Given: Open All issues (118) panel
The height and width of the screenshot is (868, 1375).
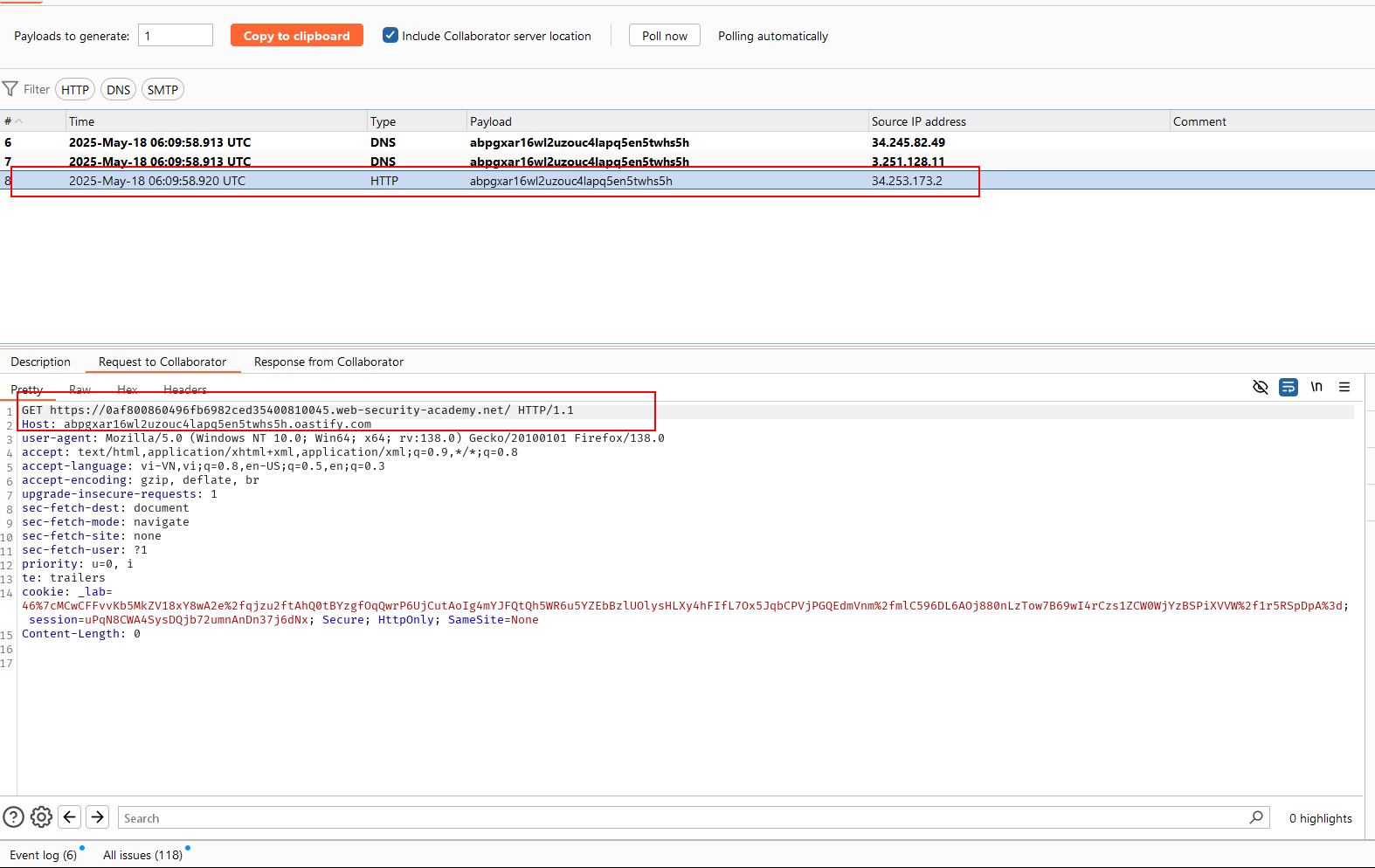Looking at the screenshot, I should 143,855.
